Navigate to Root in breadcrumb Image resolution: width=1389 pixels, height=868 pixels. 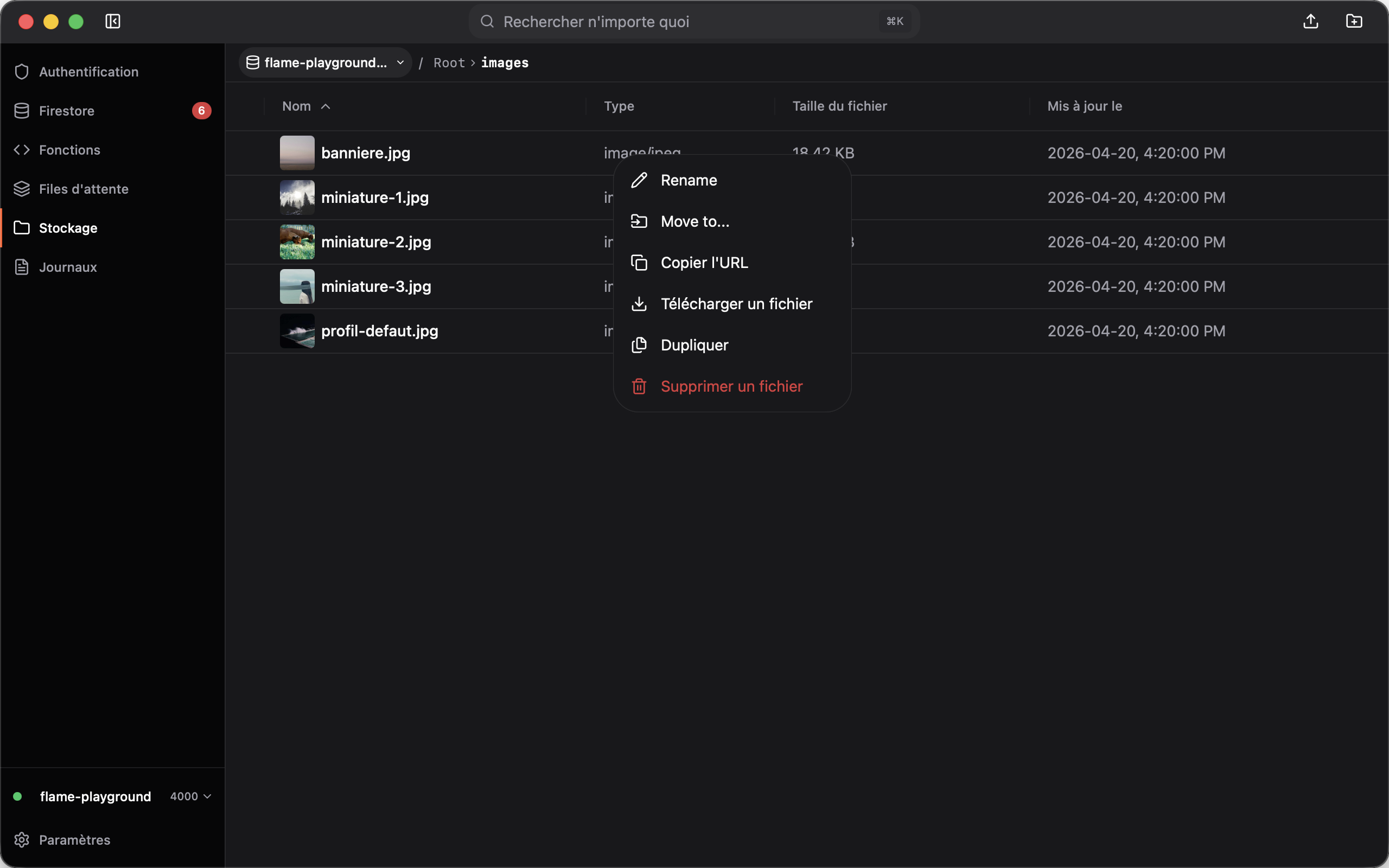(x=449, y=62)
